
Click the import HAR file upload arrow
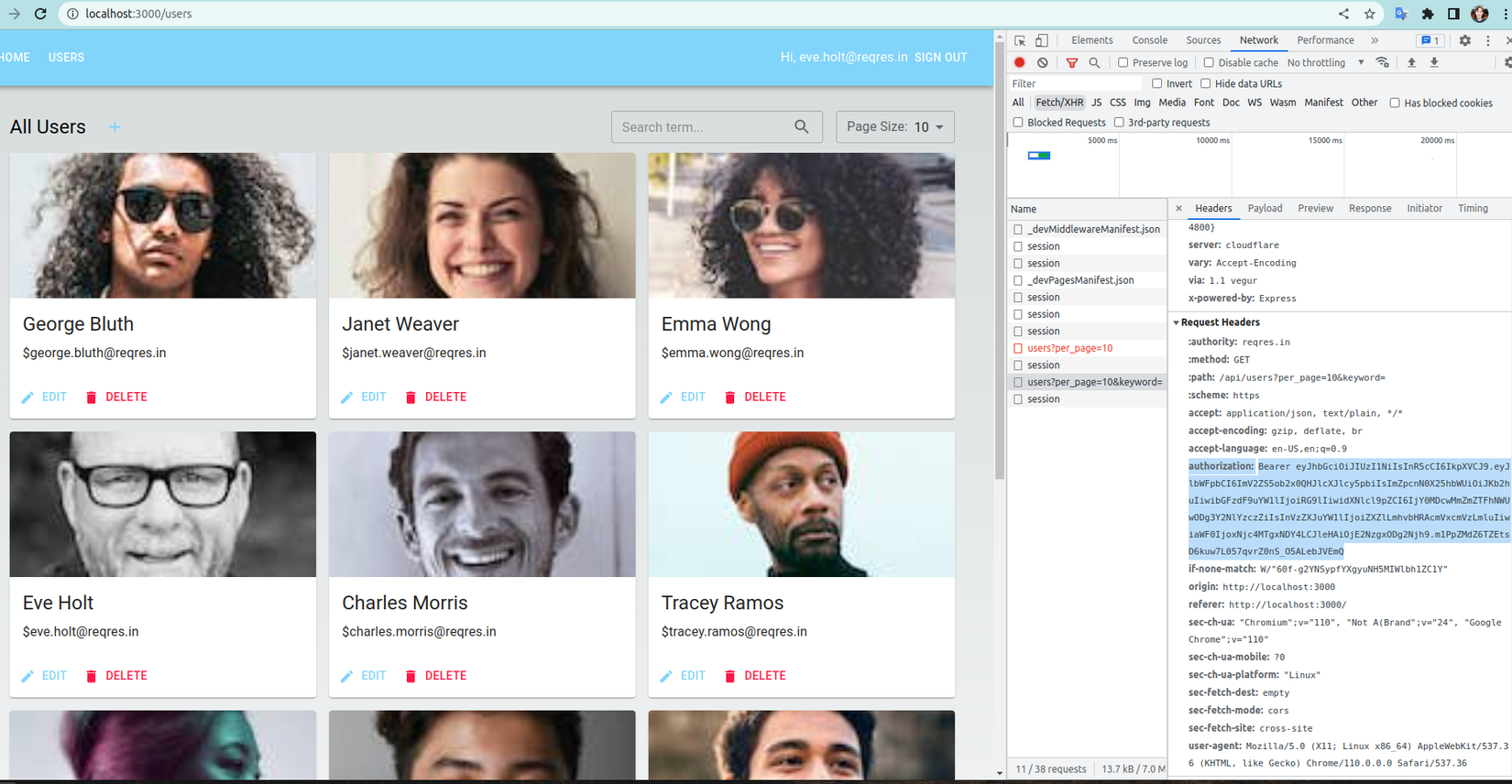click(x=1411, y=62)
